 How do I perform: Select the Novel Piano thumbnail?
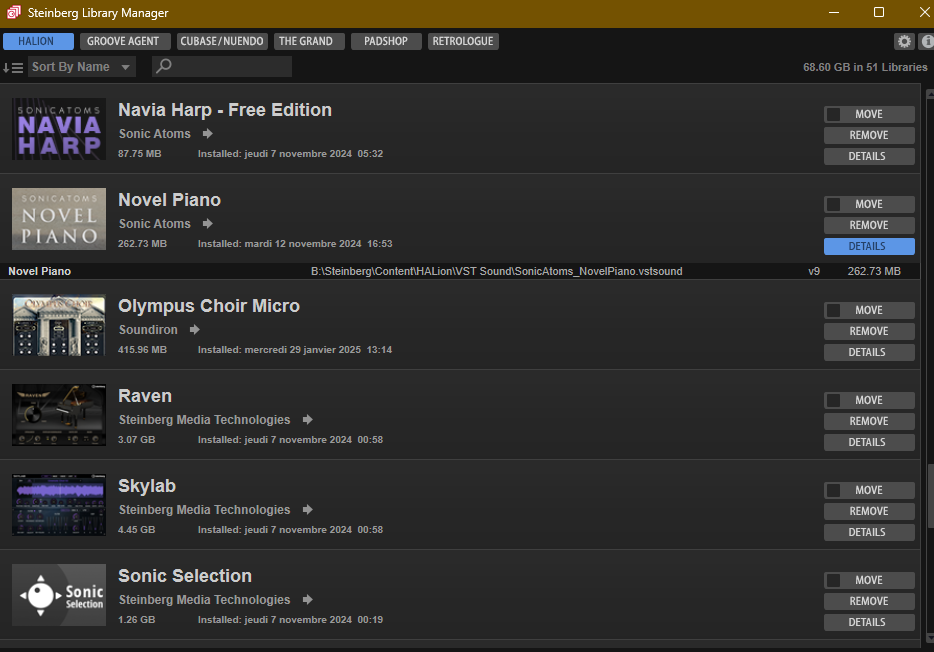click(x=59, y=219)
